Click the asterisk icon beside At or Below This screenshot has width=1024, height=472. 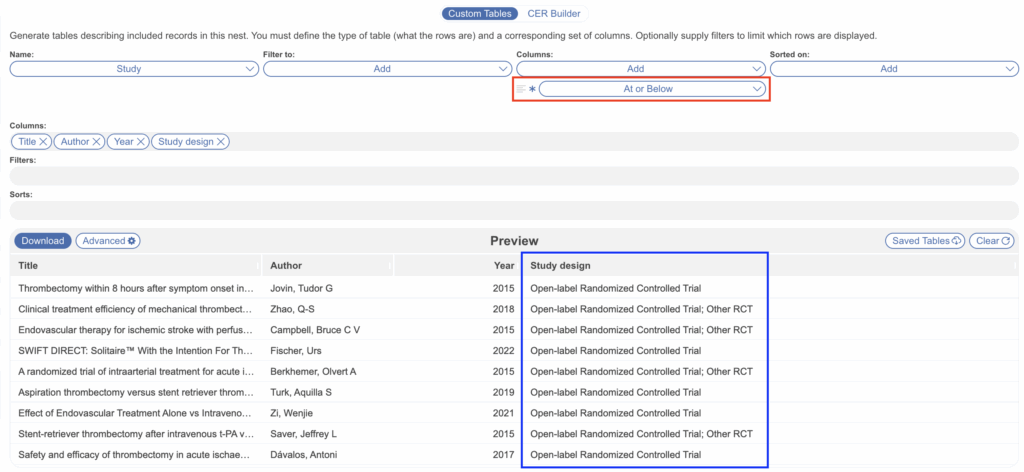[532, 89]
